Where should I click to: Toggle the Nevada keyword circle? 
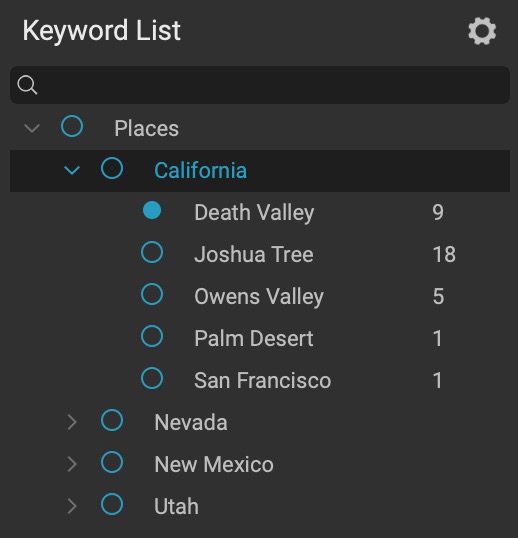(112, 420)
